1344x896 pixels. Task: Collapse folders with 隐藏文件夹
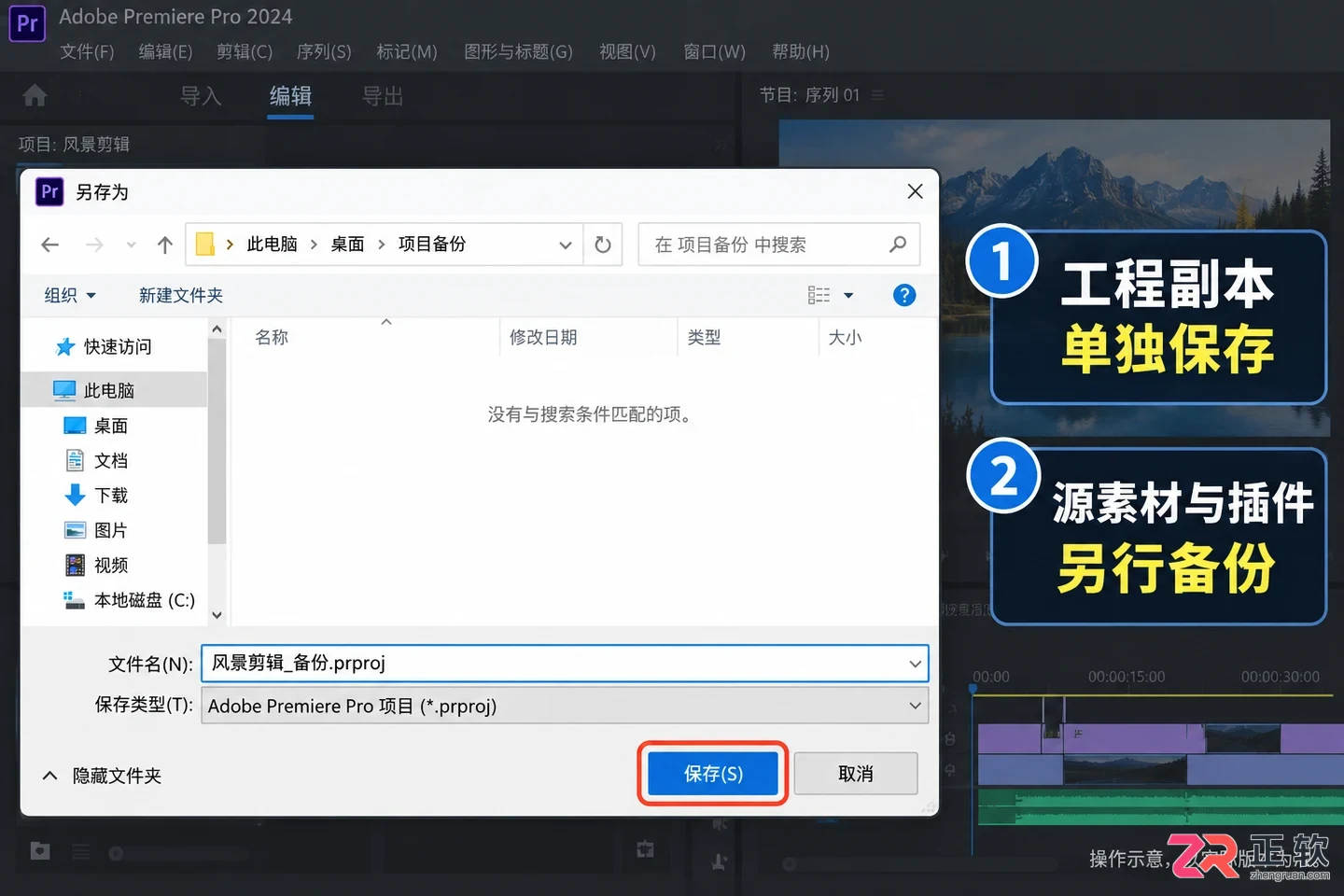[102, 776]
